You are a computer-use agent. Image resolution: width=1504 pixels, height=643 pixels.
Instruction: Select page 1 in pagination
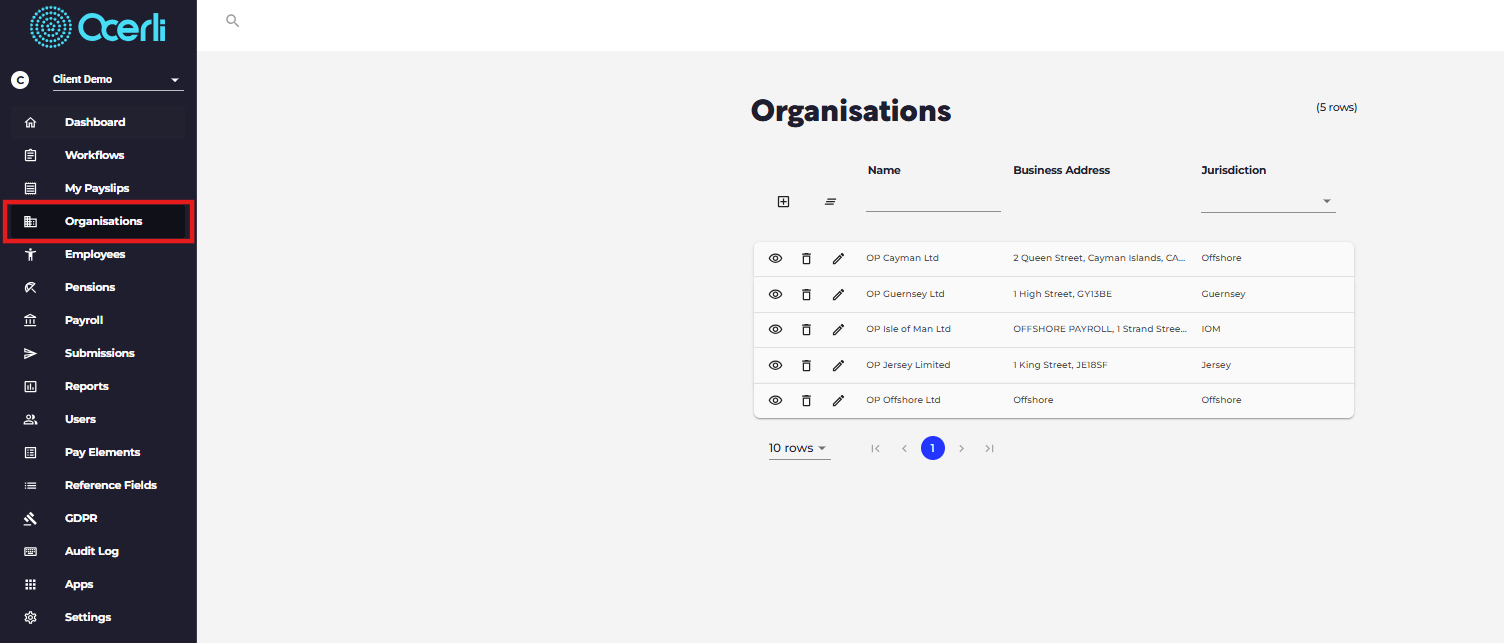(932, 448)
